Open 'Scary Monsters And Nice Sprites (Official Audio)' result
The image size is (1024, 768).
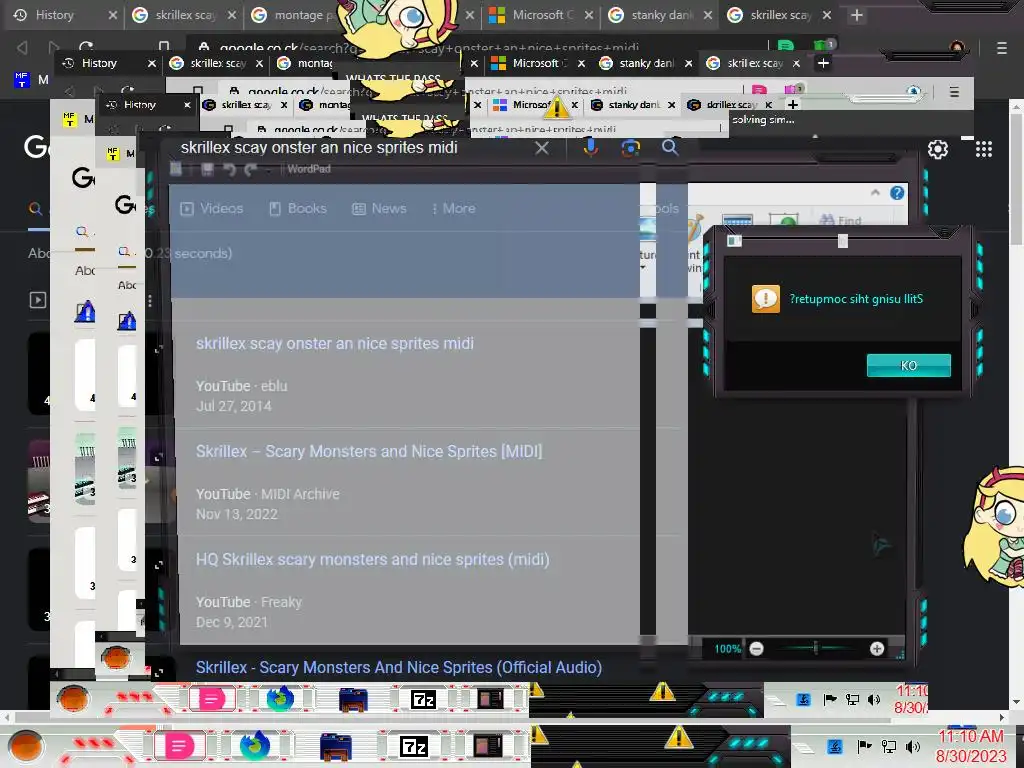[399, 667]
